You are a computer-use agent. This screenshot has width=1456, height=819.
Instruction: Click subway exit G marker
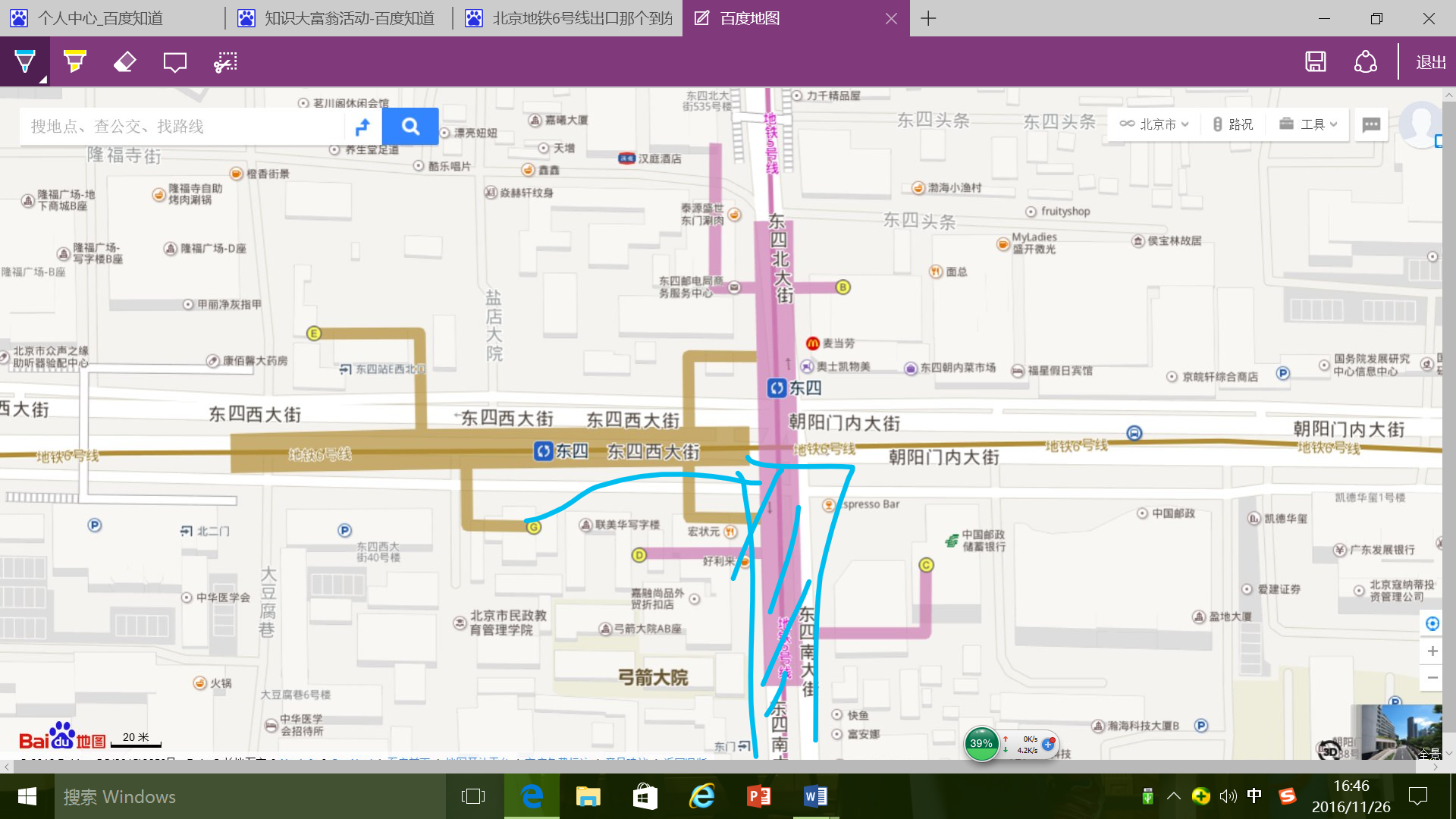(534, 527)
